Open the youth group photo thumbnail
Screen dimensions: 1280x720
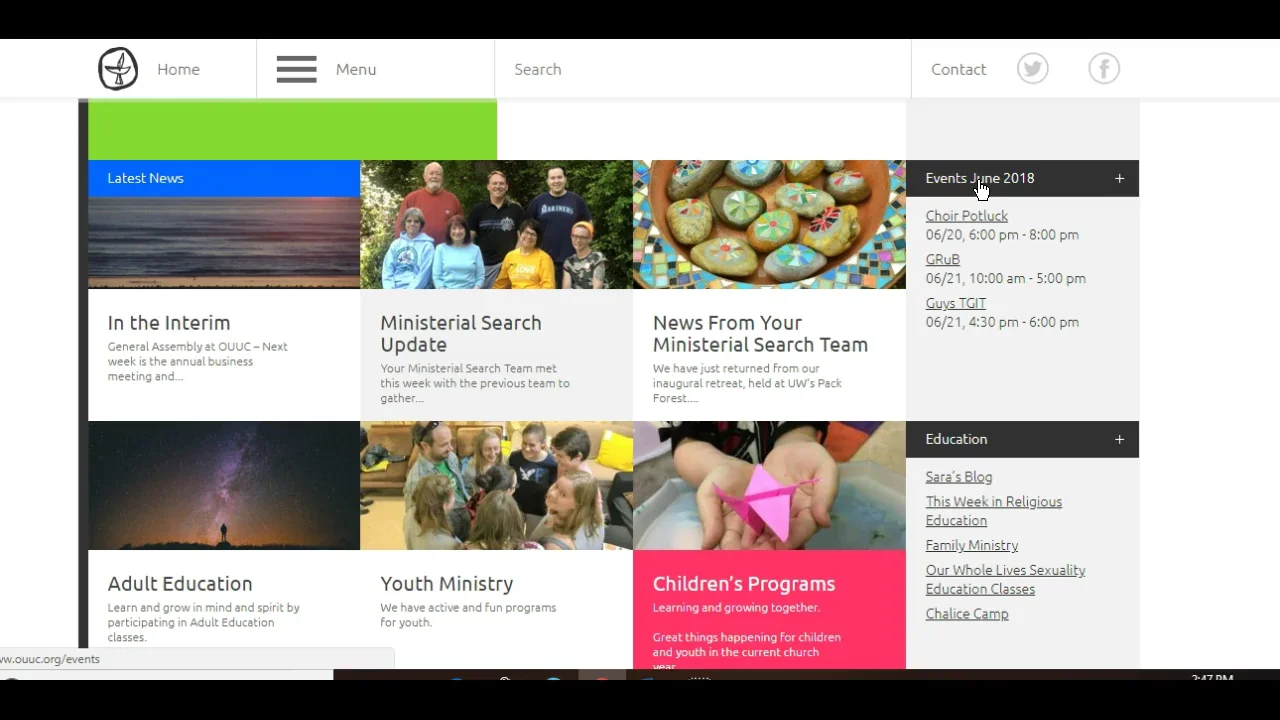496,485
